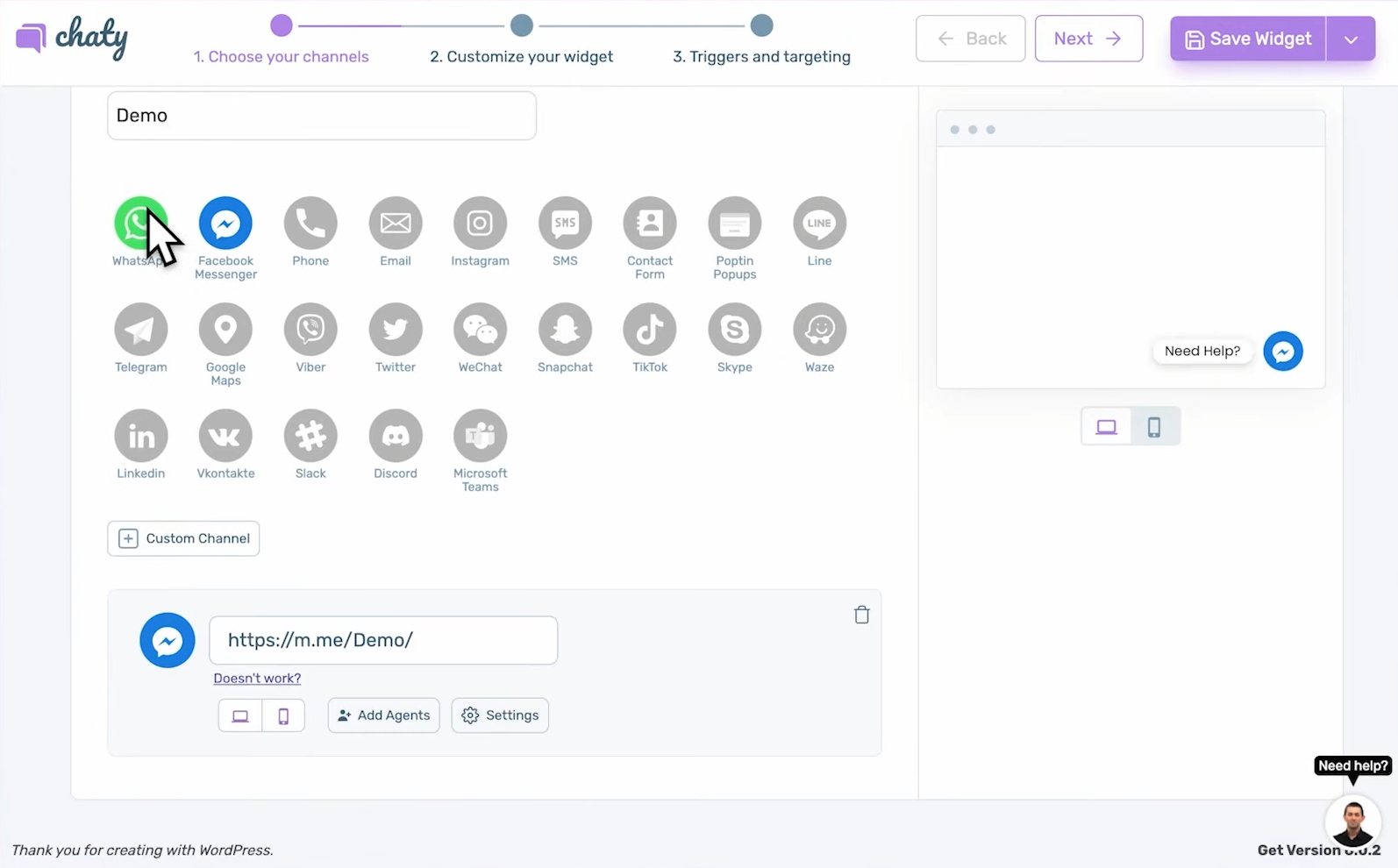
Task: Click the Add Agents button
Action: point(383,715)
